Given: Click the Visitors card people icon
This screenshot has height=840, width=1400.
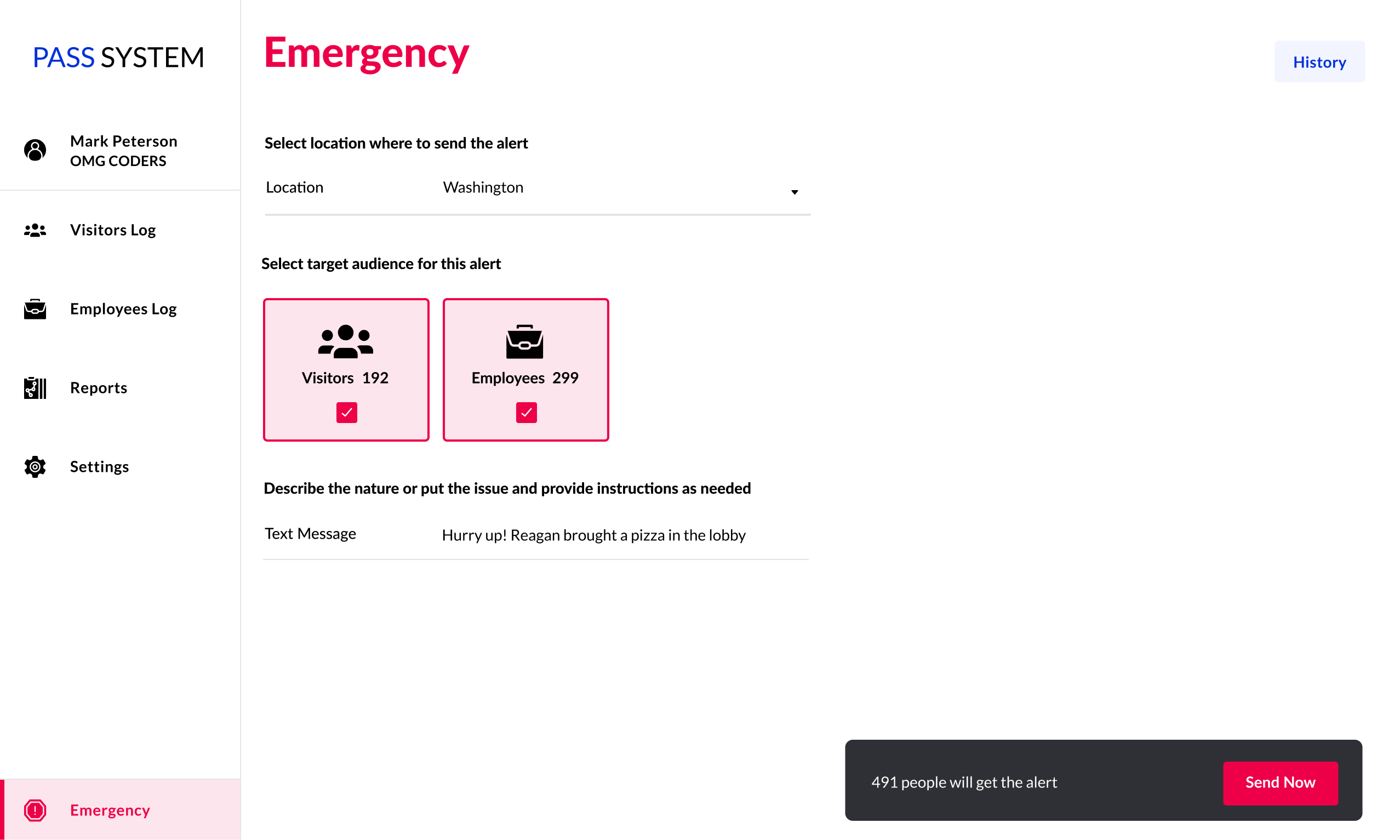Looking at the screenshot, I should pyautogui.click(x=346, y=341).
